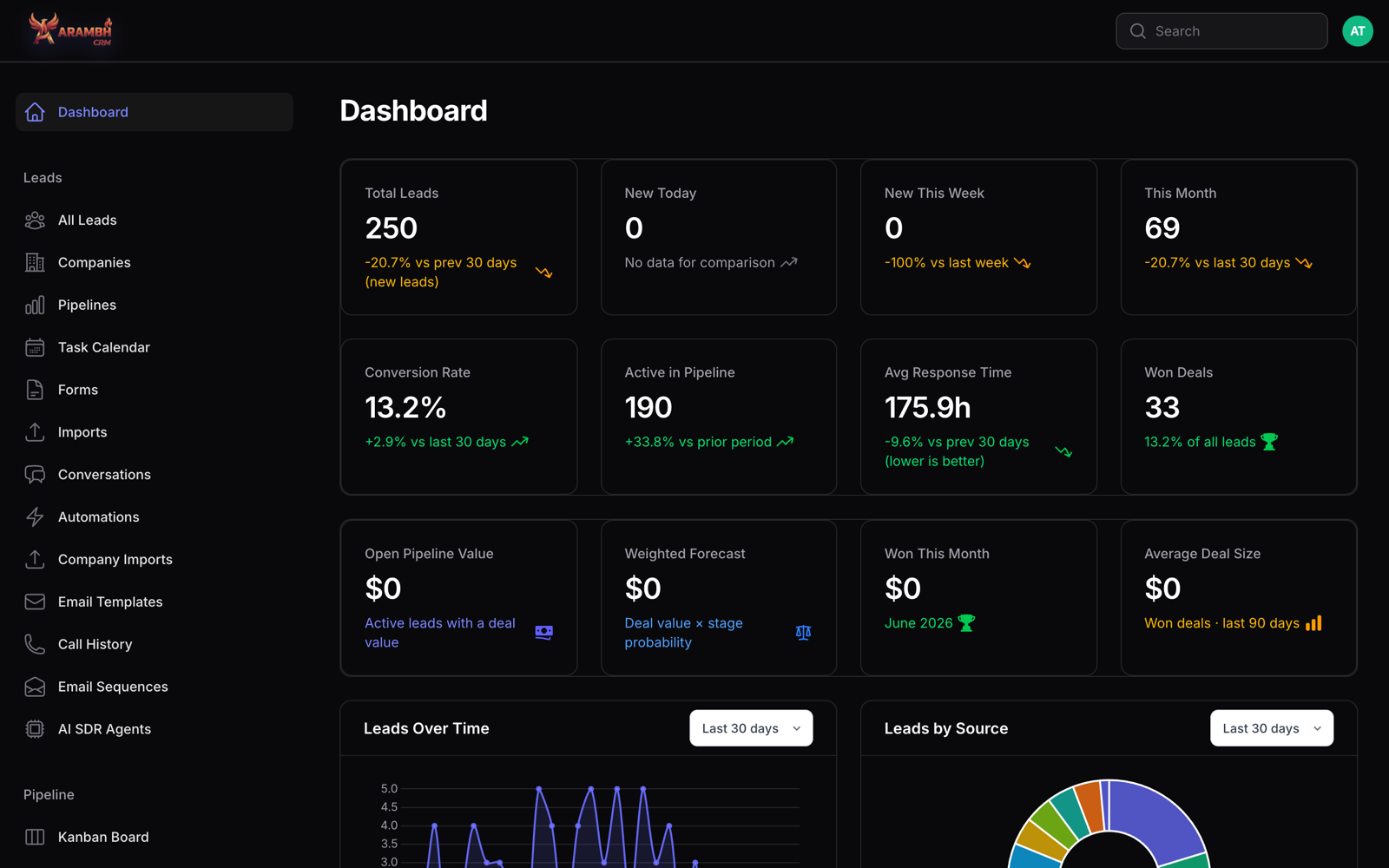This screenshot has height=868, width=1389.
Task: Click the Kanban Board columns icon
Action: click(x=35, y=838)
